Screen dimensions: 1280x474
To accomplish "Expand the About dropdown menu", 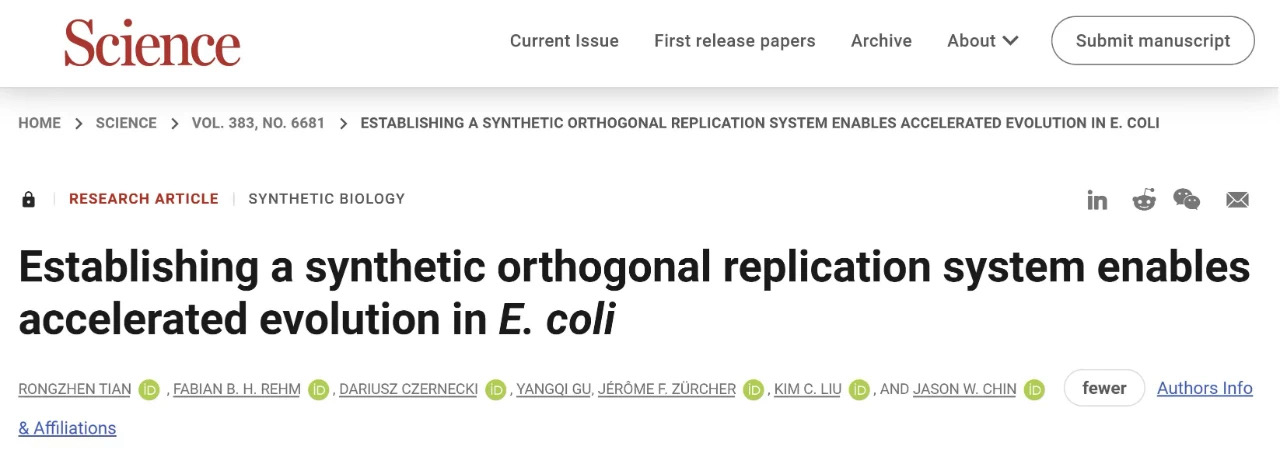I will (983, 41).
